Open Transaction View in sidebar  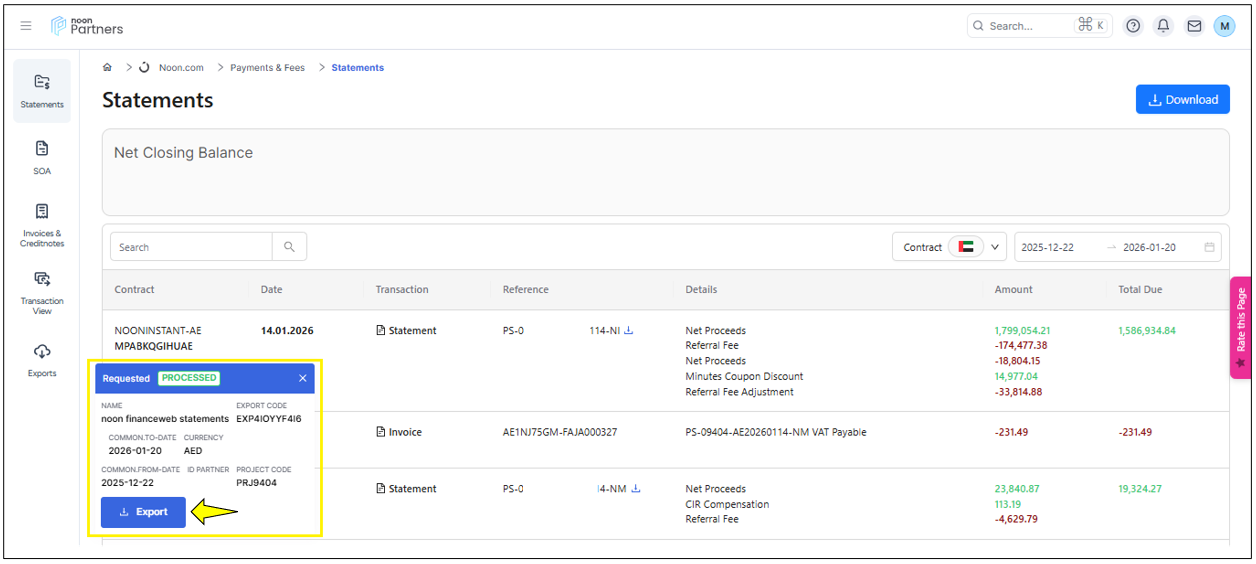coord(42,291)
